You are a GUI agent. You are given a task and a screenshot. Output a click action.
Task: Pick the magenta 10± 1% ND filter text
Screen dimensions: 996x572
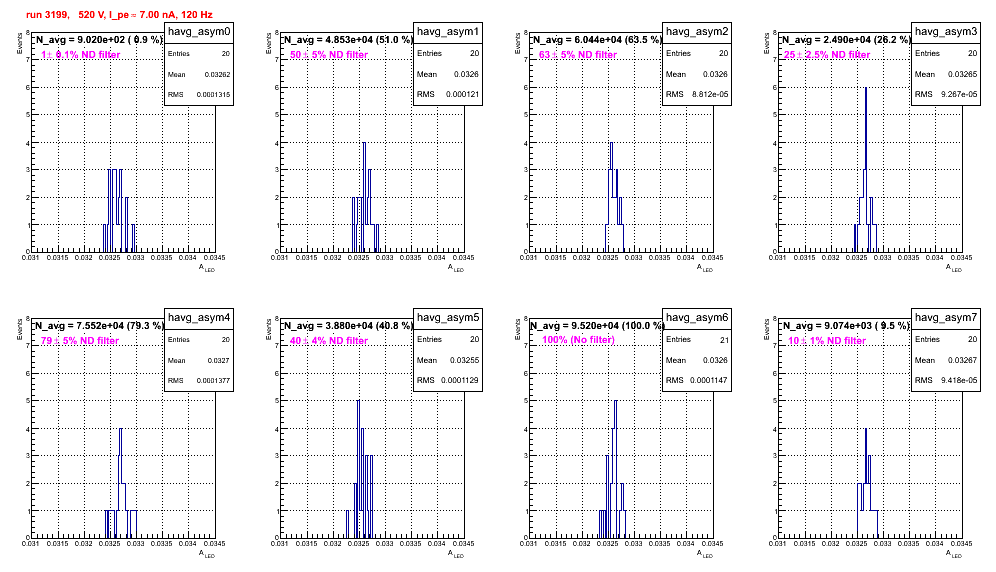(x=827, y=341)
